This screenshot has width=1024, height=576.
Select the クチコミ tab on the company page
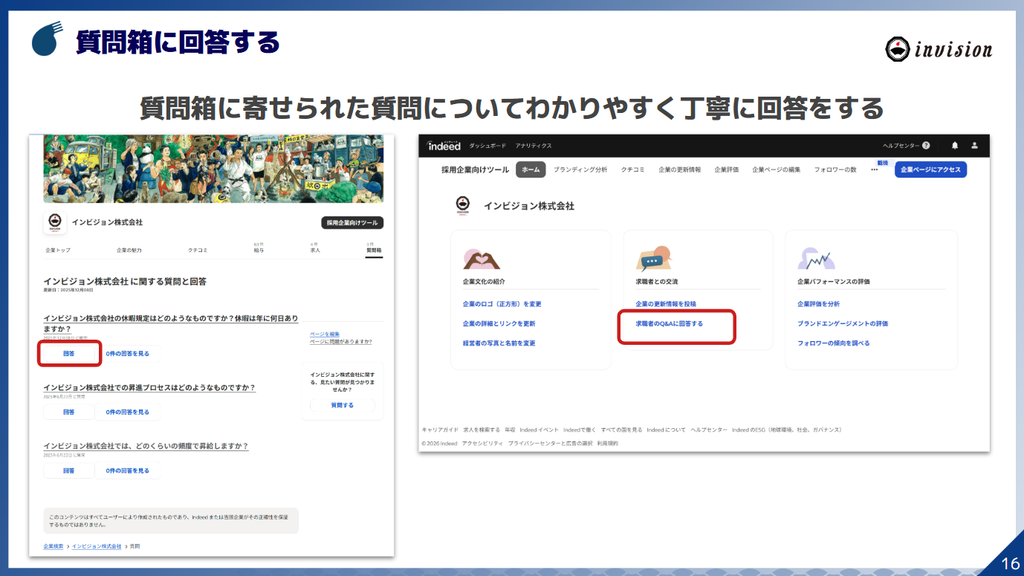click(x=197, y=250)
